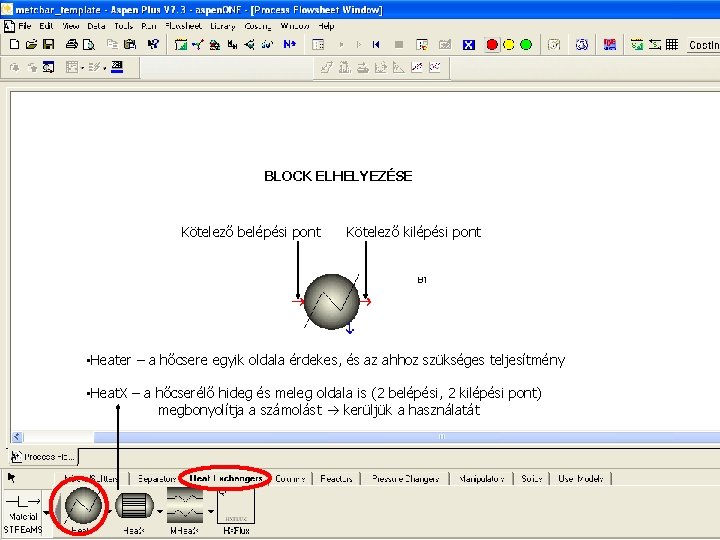Image resolution: width=720 pixels, height=540 pixels.
Task: Click the multicolor grid icon in the top toolbar
Action: coord(609,45)
